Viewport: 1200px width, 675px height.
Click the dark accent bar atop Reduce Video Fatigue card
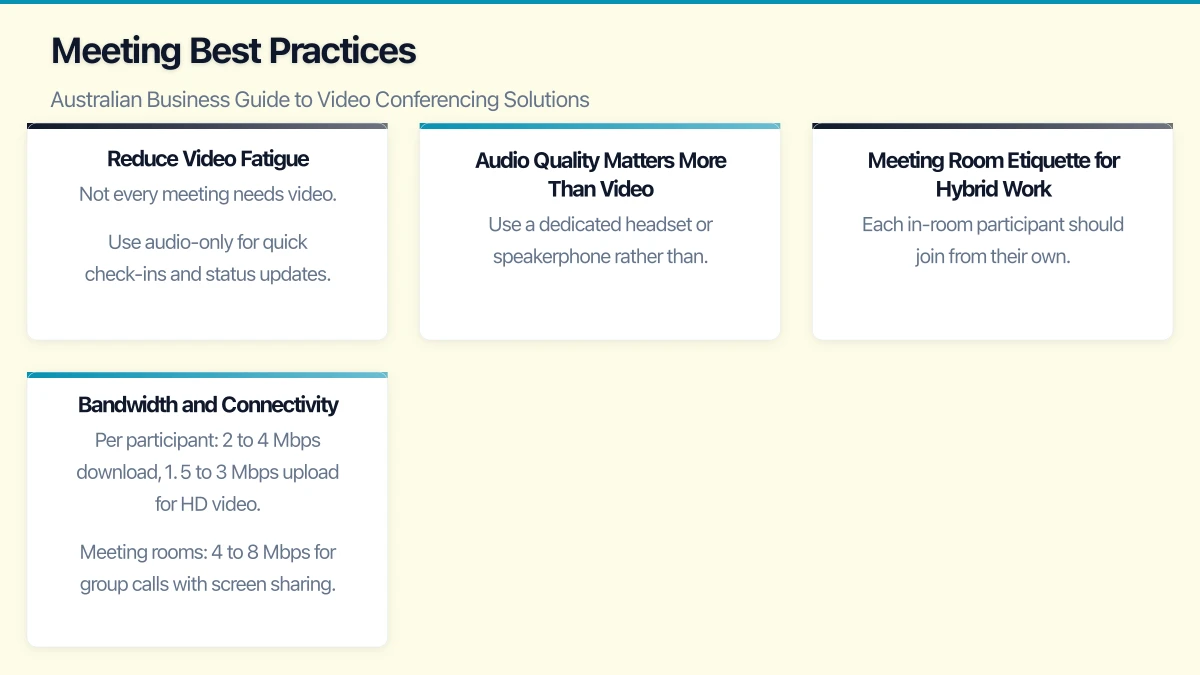pos(207,126)
